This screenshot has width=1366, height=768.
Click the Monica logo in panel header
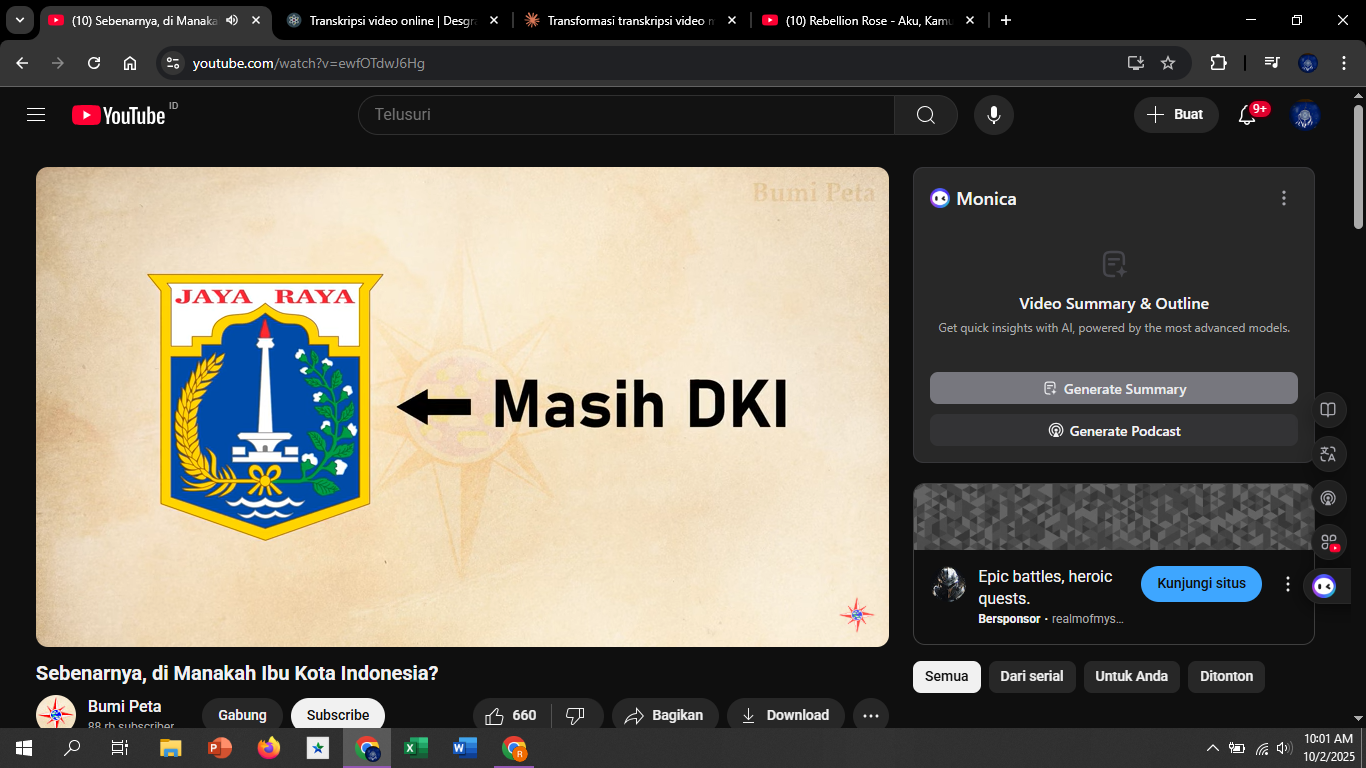point(940,198)
